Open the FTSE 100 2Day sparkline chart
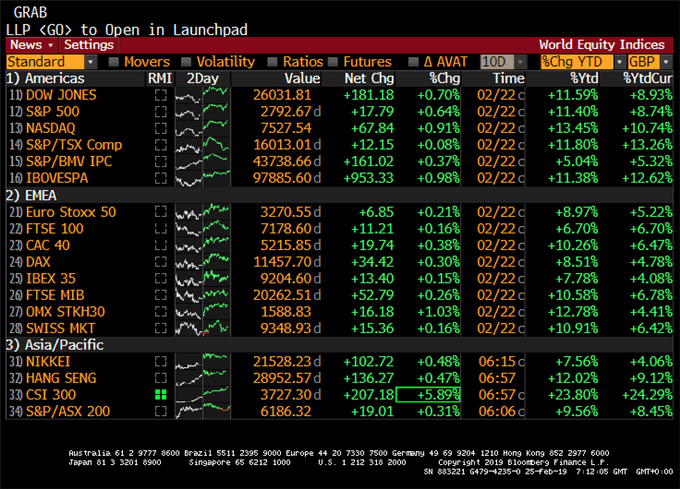This screenshot has width=680, height=489. (x=203, y=228)
